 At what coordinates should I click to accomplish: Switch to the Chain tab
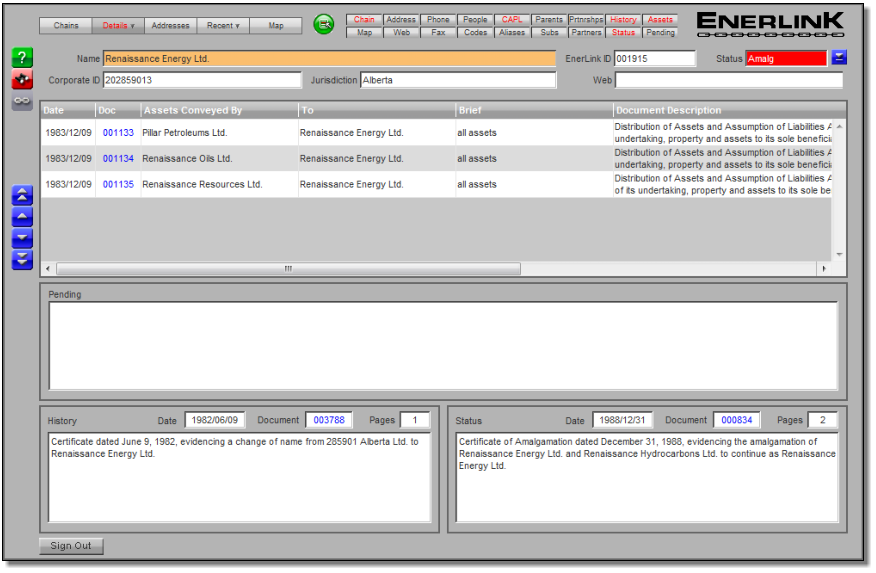[x=364, y=20]
